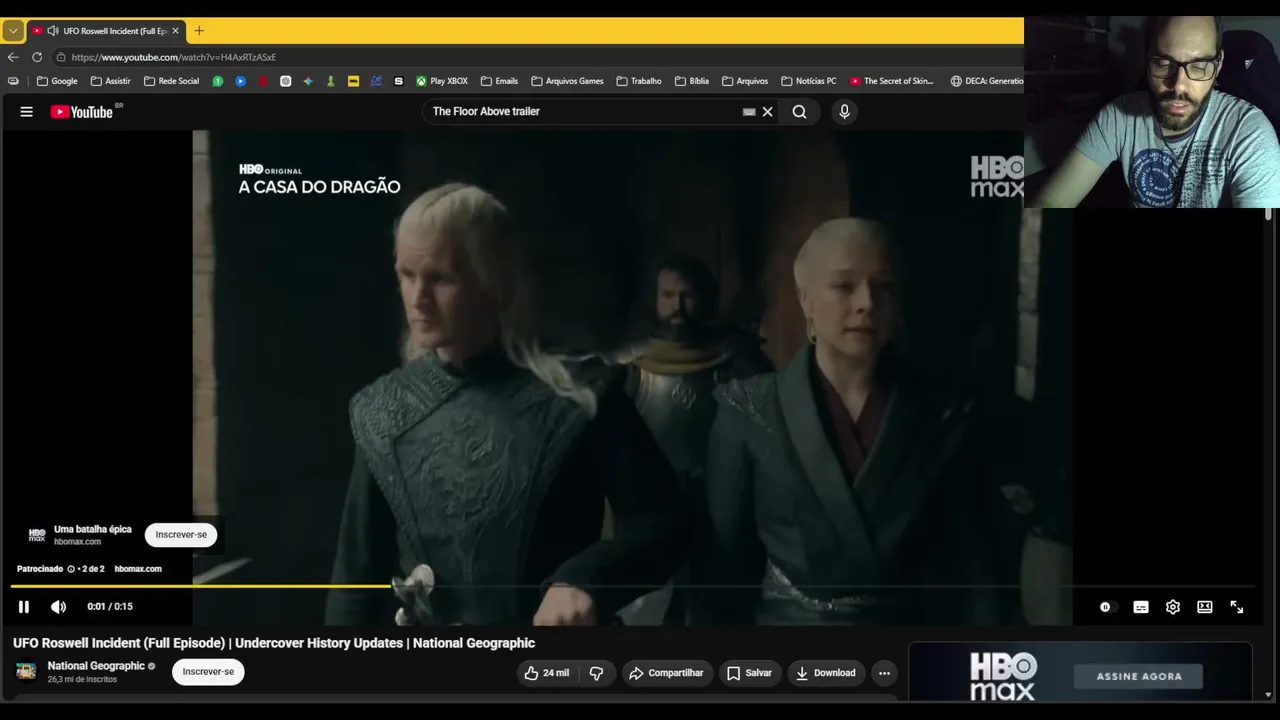Open the National Geographic channel name

pos(96,666)
